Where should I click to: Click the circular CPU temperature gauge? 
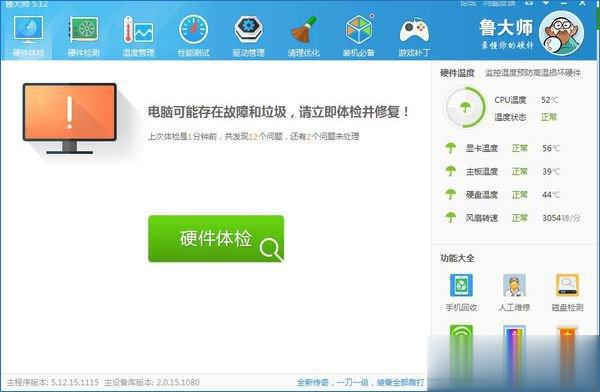pos(465,108)
